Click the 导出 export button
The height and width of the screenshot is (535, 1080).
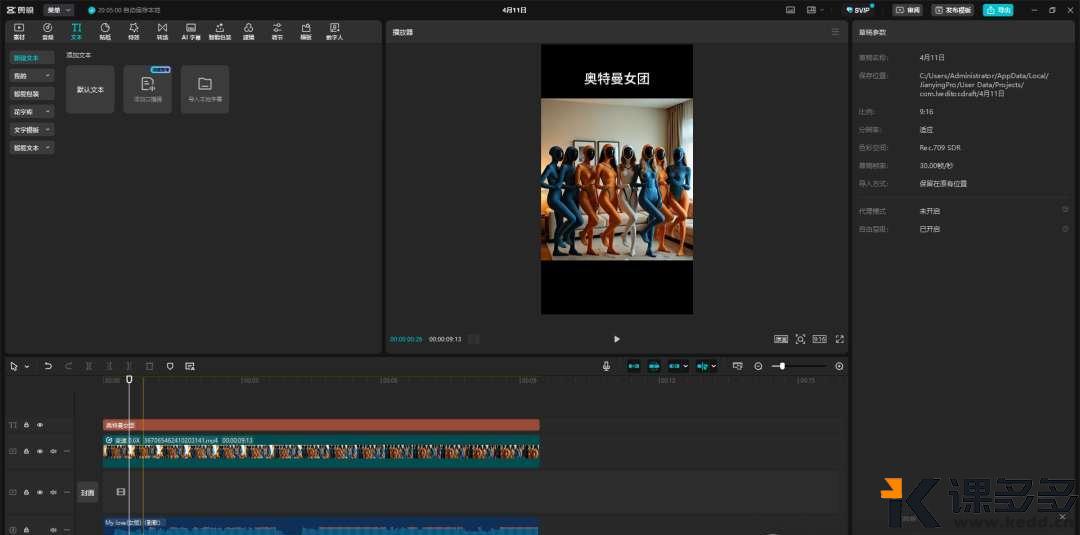coord(999,10)
